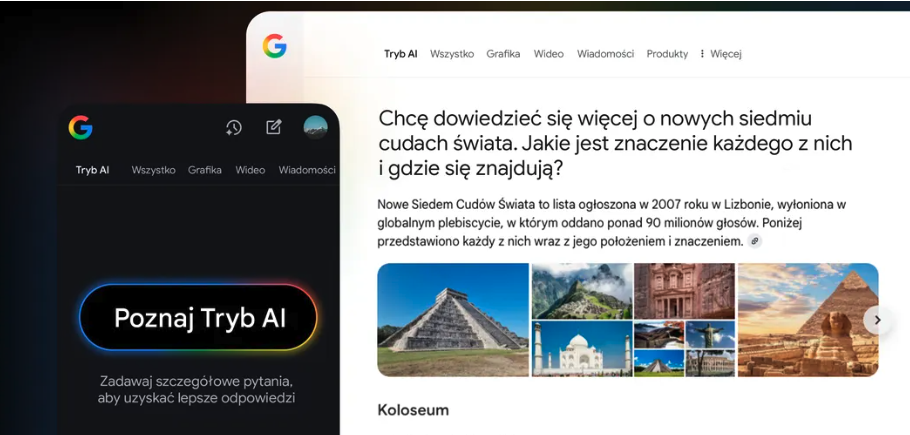Switch to the Tryb AI tab on desktop
The image size is (910, 435).
(x=400, y=54)
